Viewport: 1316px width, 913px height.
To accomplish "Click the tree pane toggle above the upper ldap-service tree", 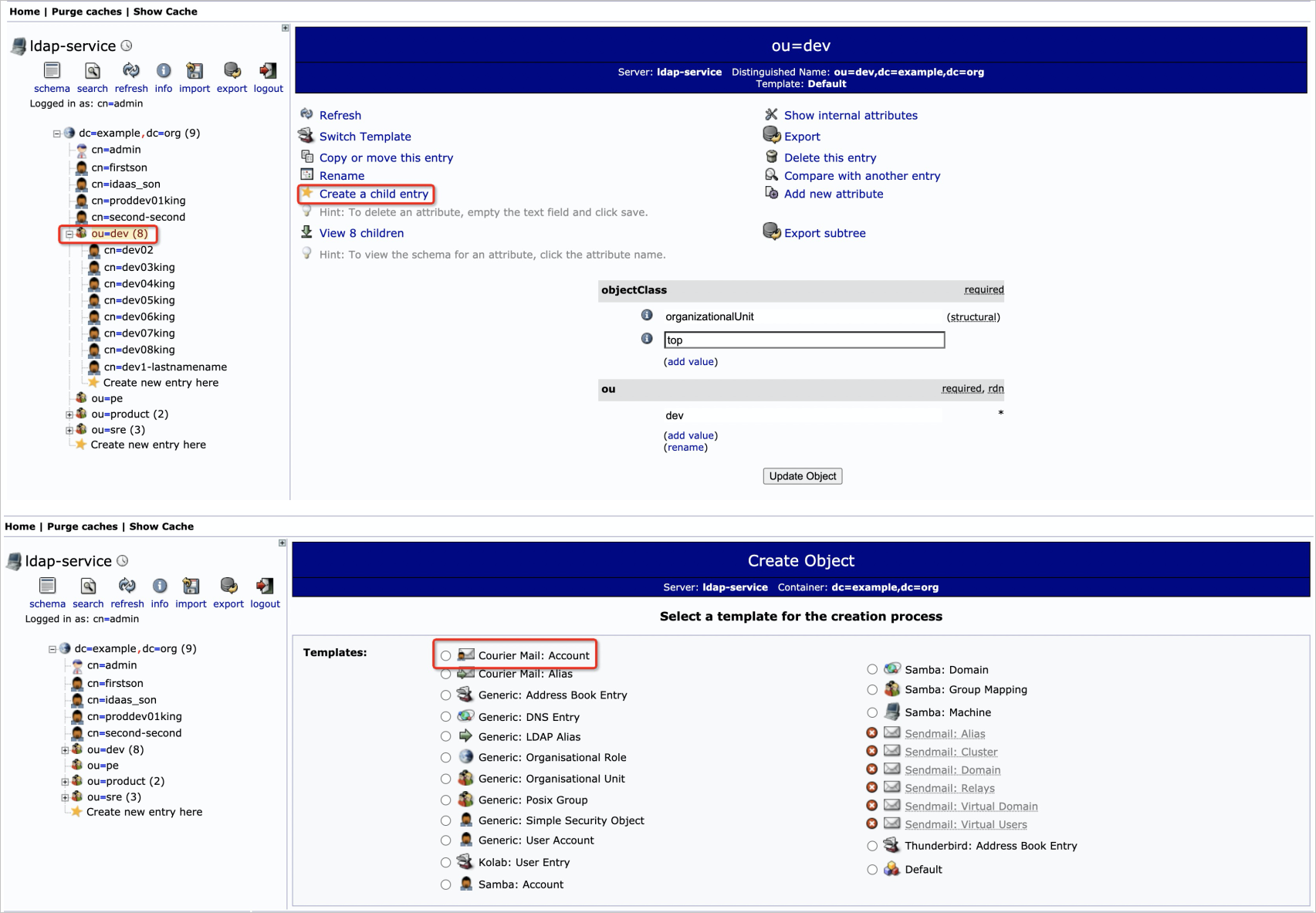I will click(x=286, y=28).
